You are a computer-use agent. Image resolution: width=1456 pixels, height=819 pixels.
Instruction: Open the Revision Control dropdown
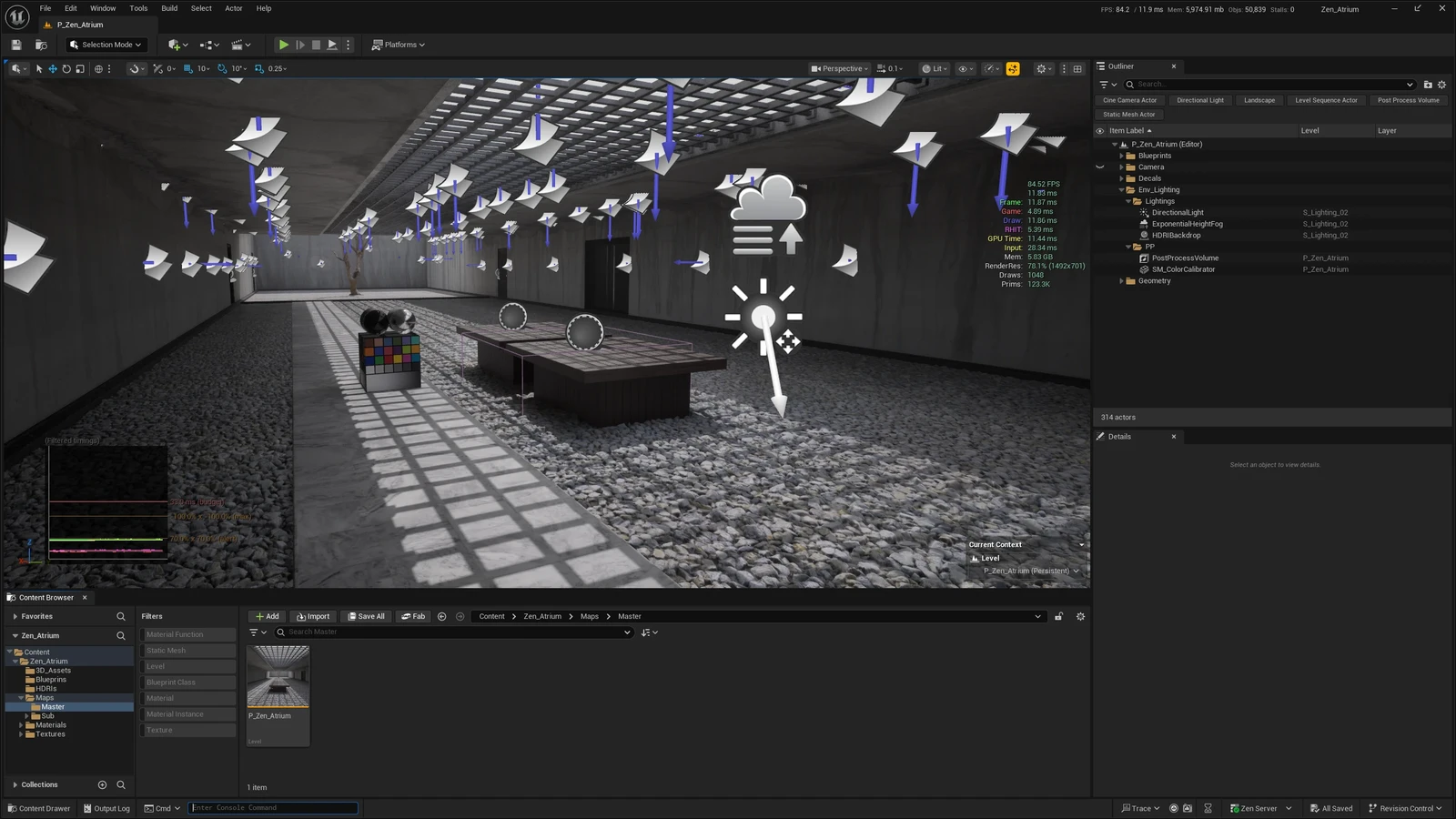pos(1405,808)
